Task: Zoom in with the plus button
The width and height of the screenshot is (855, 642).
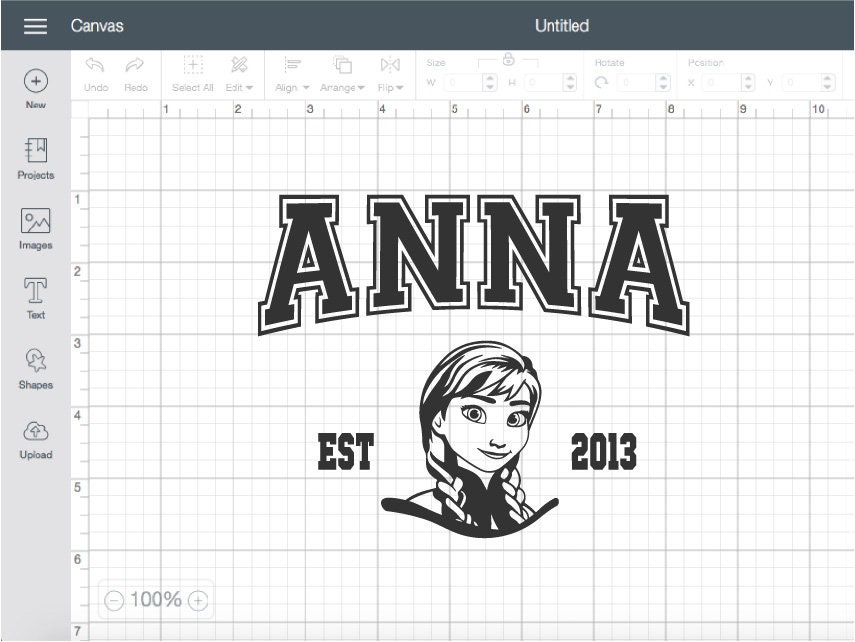Action: tap(198, 600)
